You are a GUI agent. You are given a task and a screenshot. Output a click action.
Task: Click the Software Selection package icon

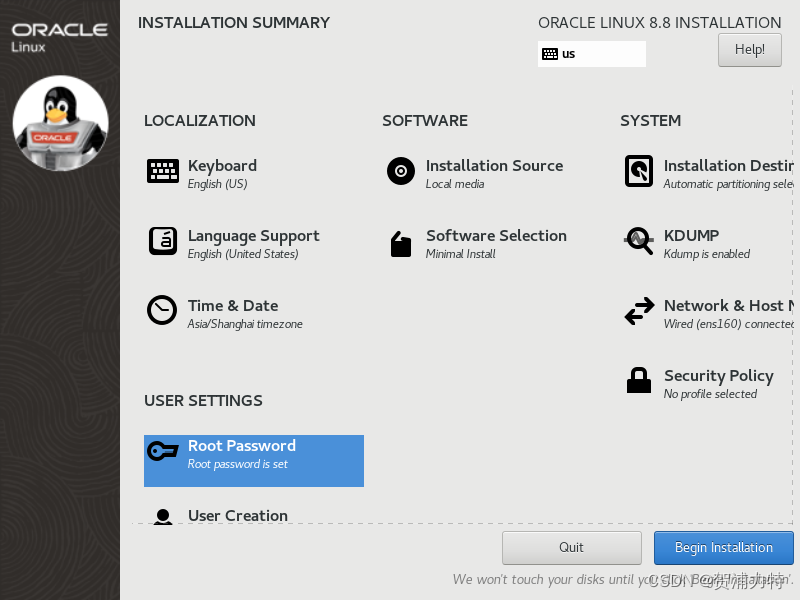tap(401, 244)
